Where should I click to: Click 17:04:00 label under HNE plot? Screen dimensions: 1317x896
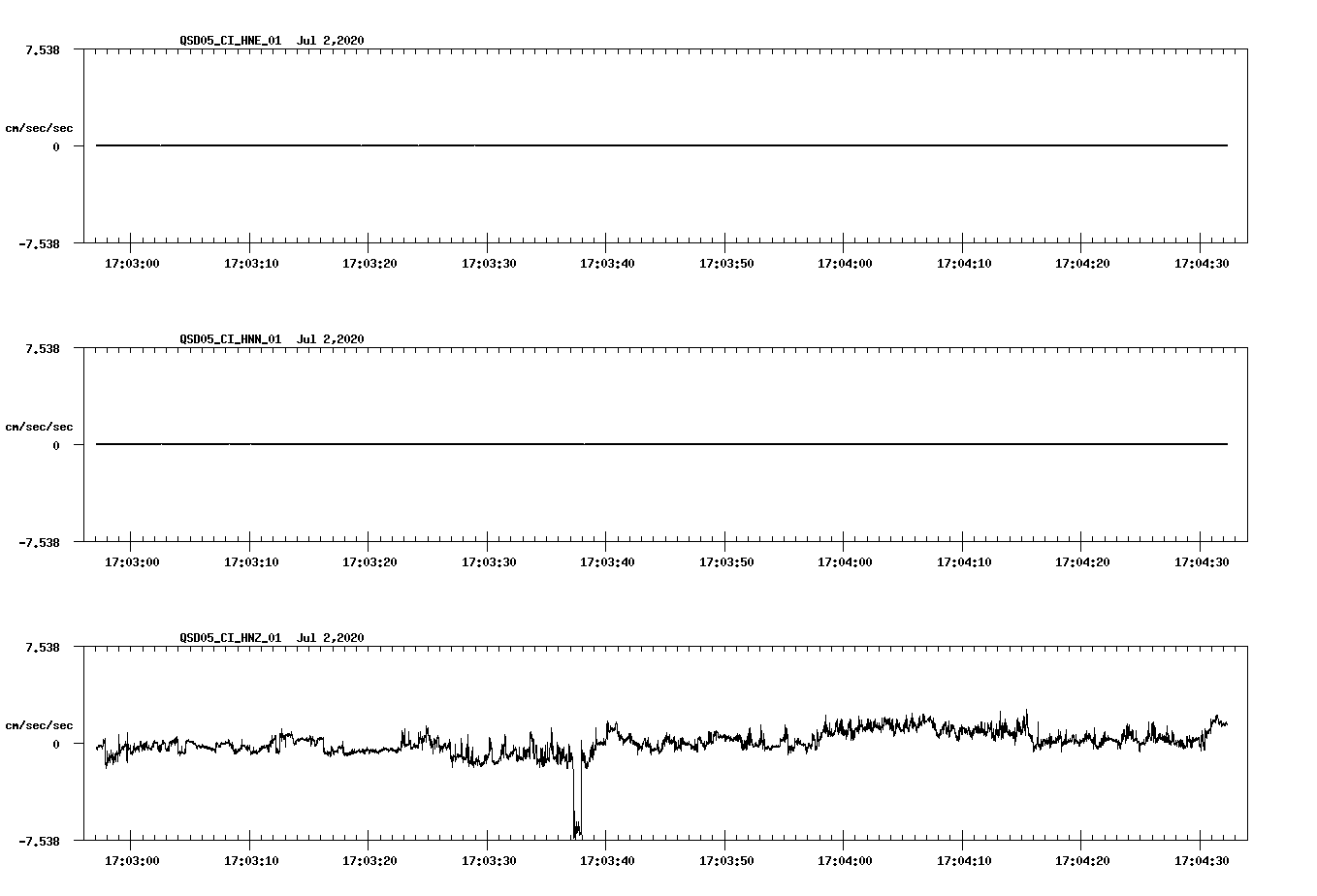(x=845, y=263)
